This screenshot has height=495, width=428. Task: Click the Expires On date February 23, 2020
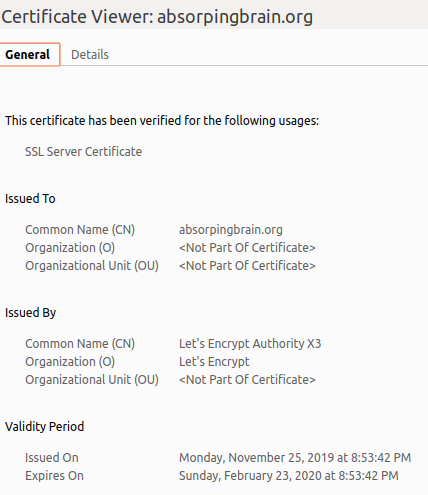click(289, 476)
